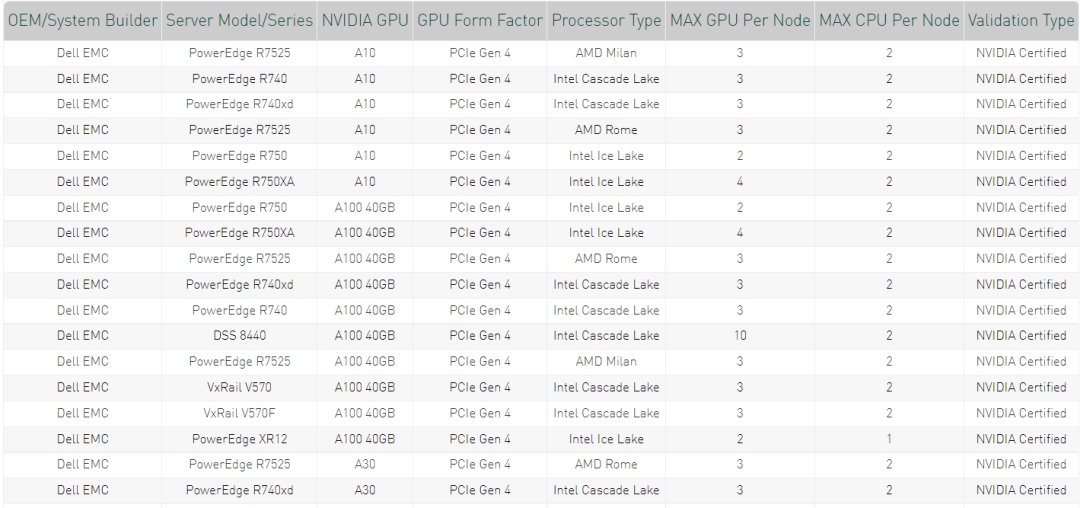Select PowerEdge R750XA with A10 GPU
This screenshot has height=508, width=1080.
[239, 182]
